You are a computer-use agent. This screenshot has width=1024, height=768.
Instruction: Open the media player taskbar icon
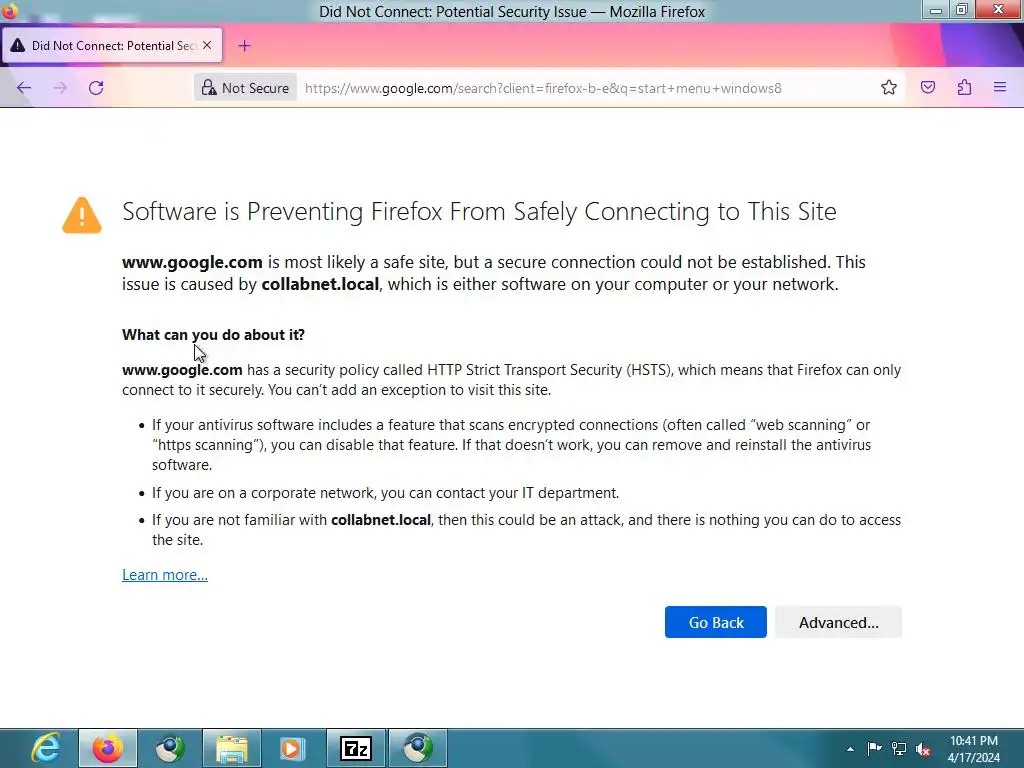293,748
